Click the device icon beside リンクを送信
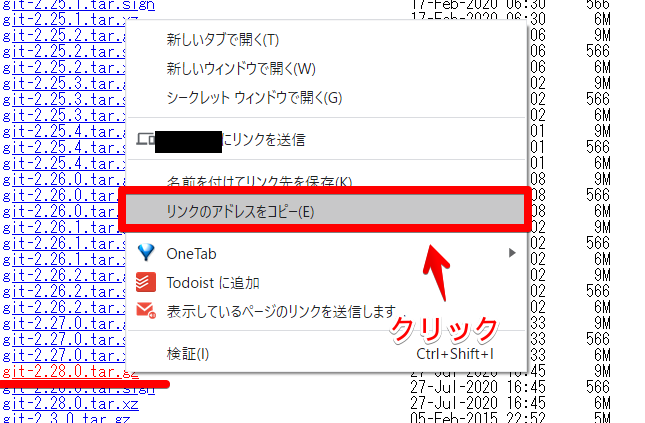 click(146, 139)
